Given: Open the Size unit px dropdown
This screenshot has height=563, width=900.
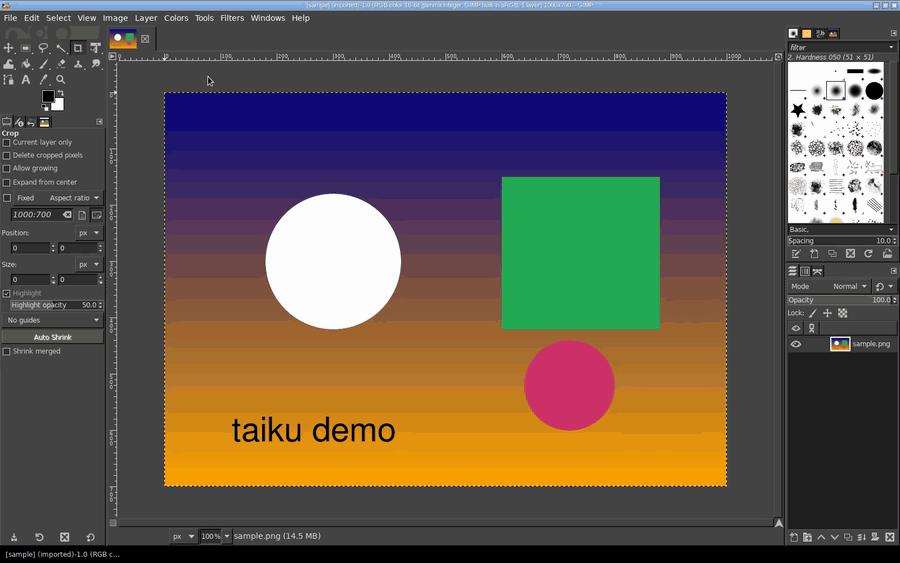Looking at the screenshot, I should (89, 265).
